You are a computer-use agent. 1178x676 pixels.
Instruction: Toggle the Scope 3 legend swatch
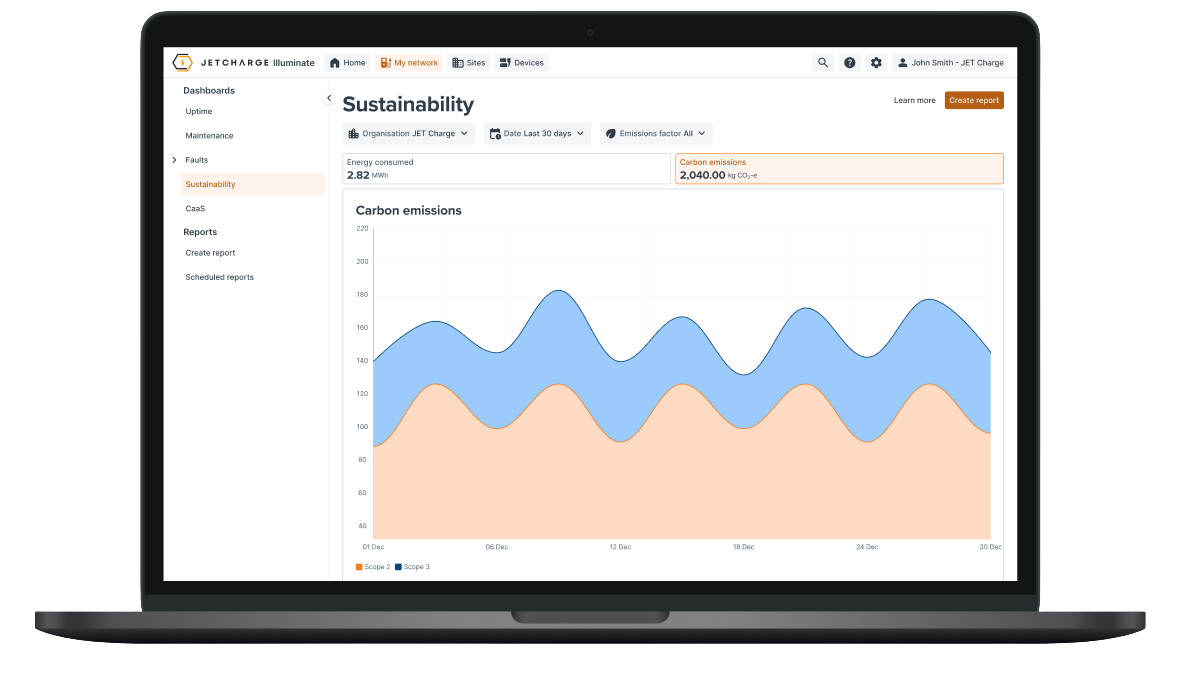click(x=398, y=567)
